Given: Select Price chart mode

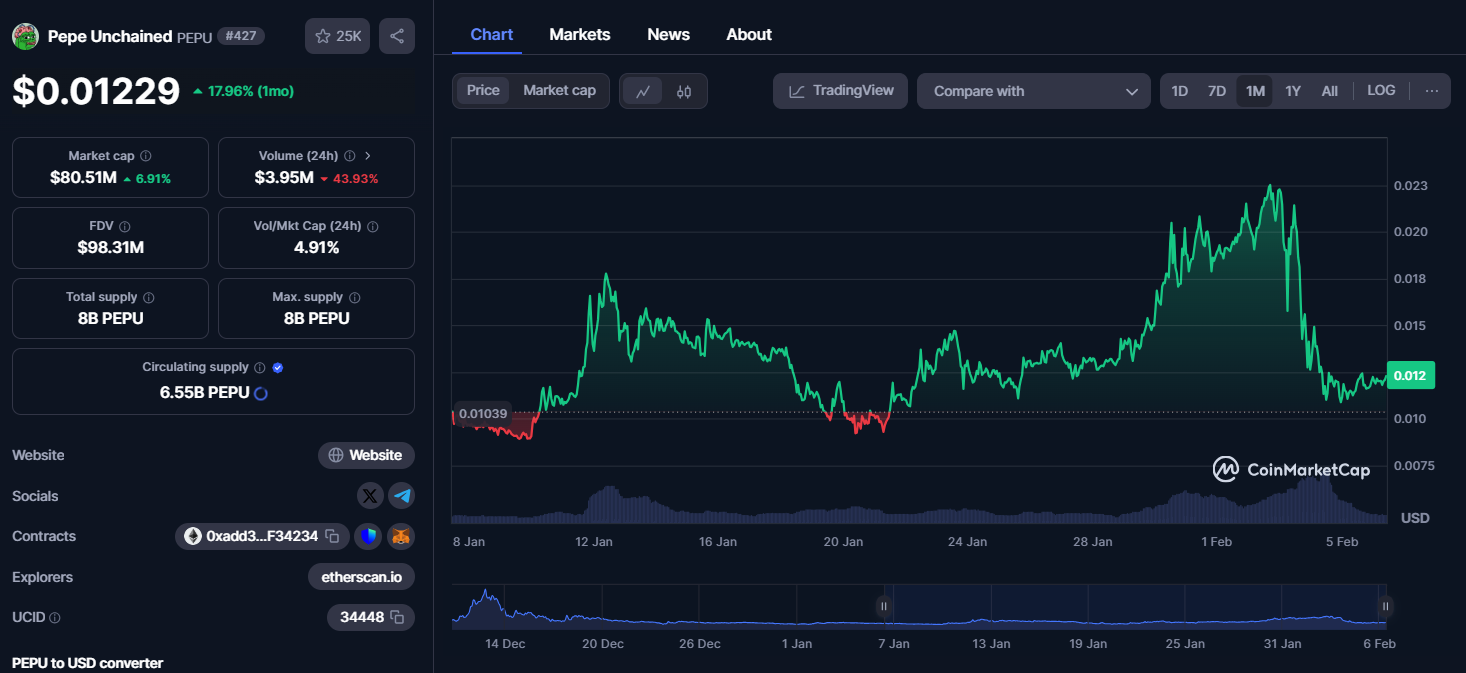Looking at the screenshot, I should pos(483,90).
